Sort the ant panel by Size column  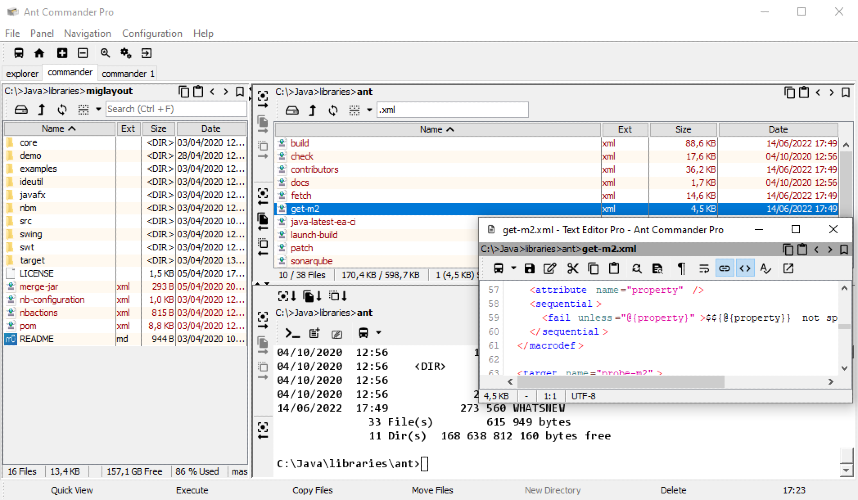coord(683,130)
